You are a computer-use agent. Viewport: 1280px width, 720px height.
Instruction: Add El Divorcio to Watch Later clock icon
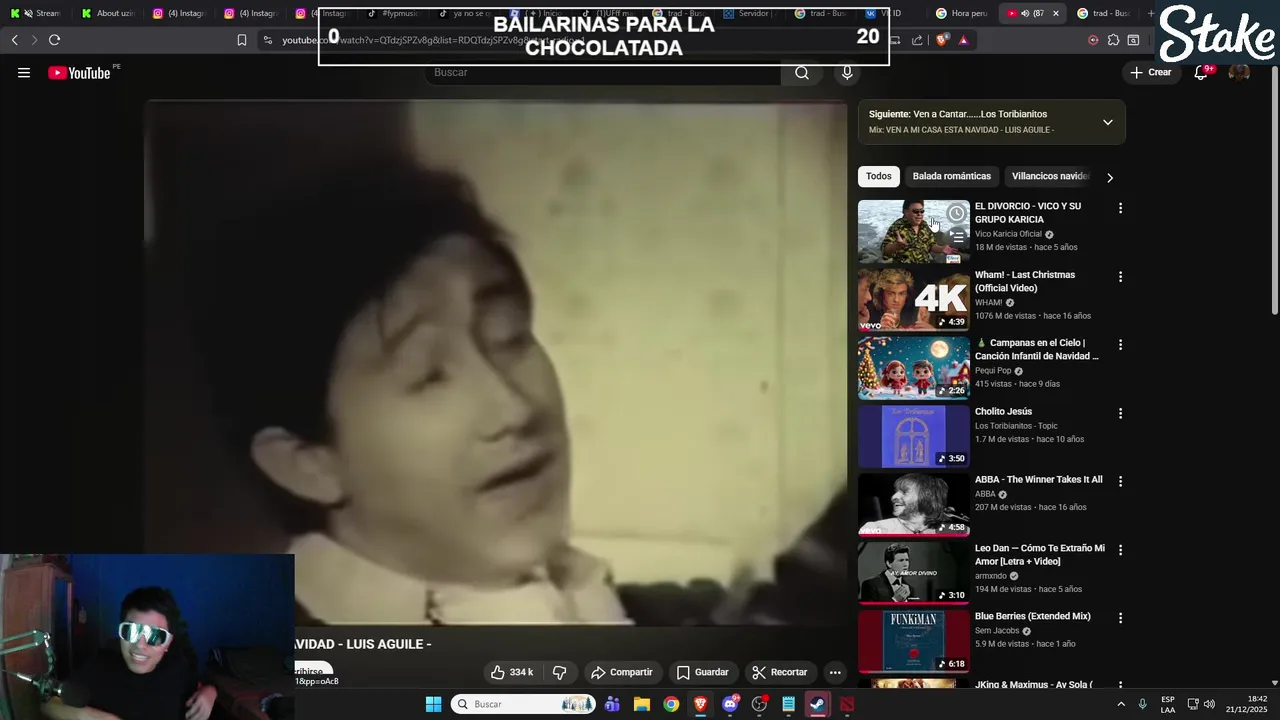coord(956,213)
